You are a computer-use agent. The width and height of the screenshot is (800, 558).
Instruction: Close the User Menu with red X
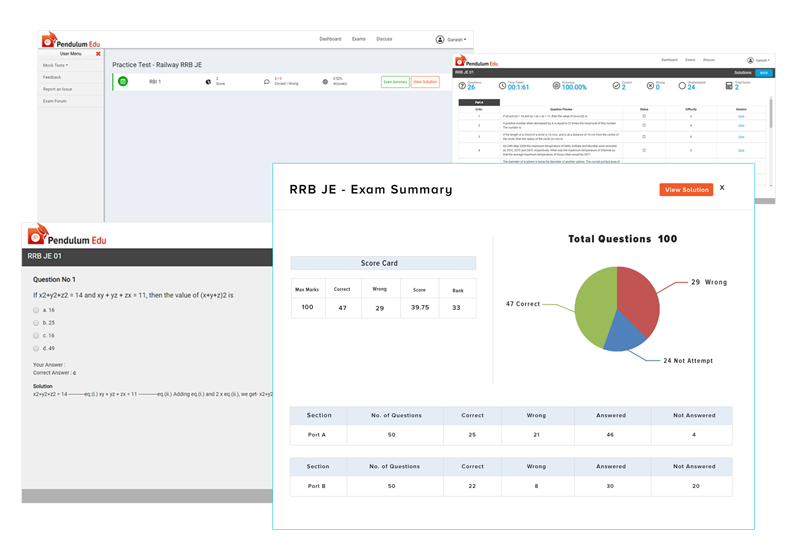click(x=98, y=53)
